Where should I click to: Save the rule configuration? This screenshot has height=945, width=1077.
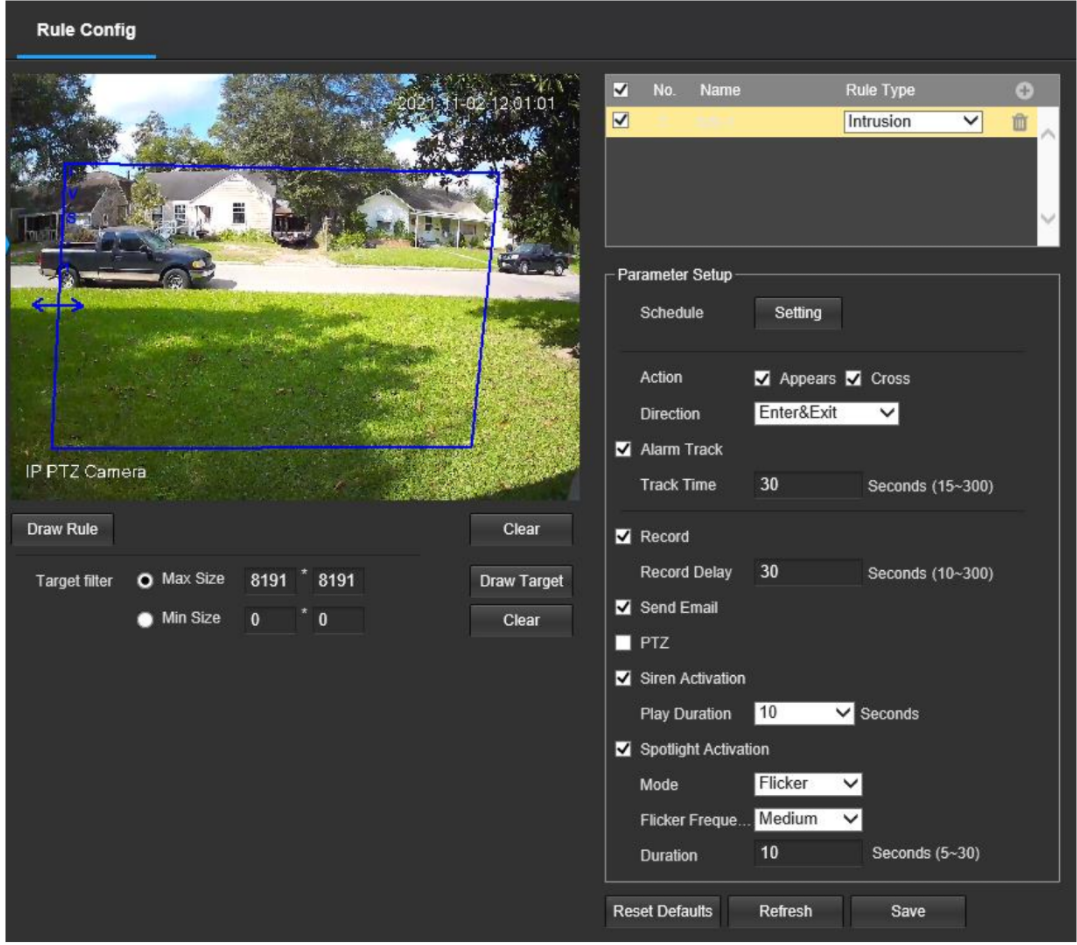pyautogui.click(x=908, y=911)
